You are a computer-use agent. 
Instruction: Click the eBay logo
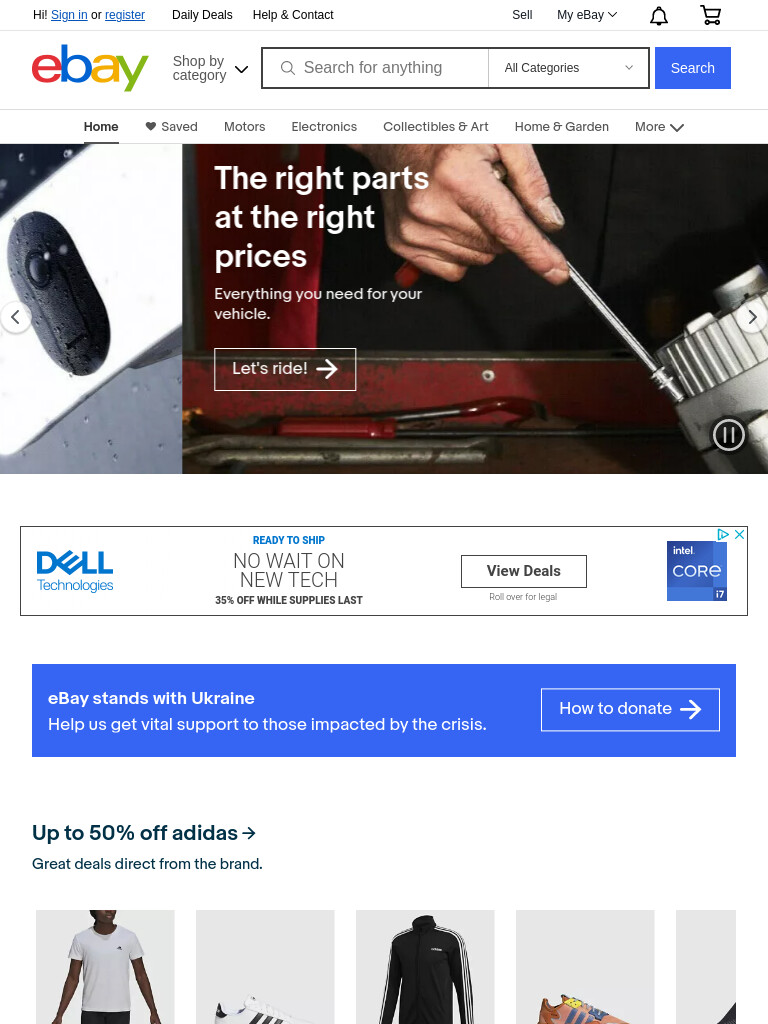click(90, 68)
